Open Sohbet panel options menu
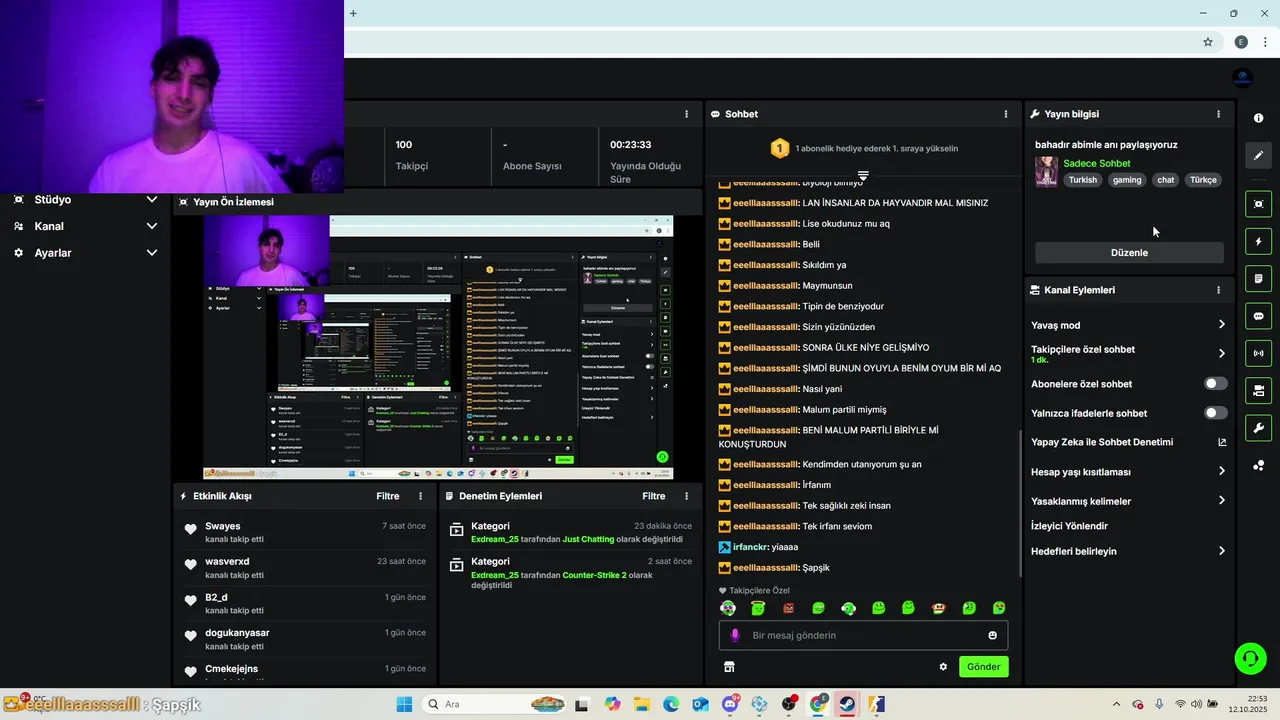 coord(1006,114)
